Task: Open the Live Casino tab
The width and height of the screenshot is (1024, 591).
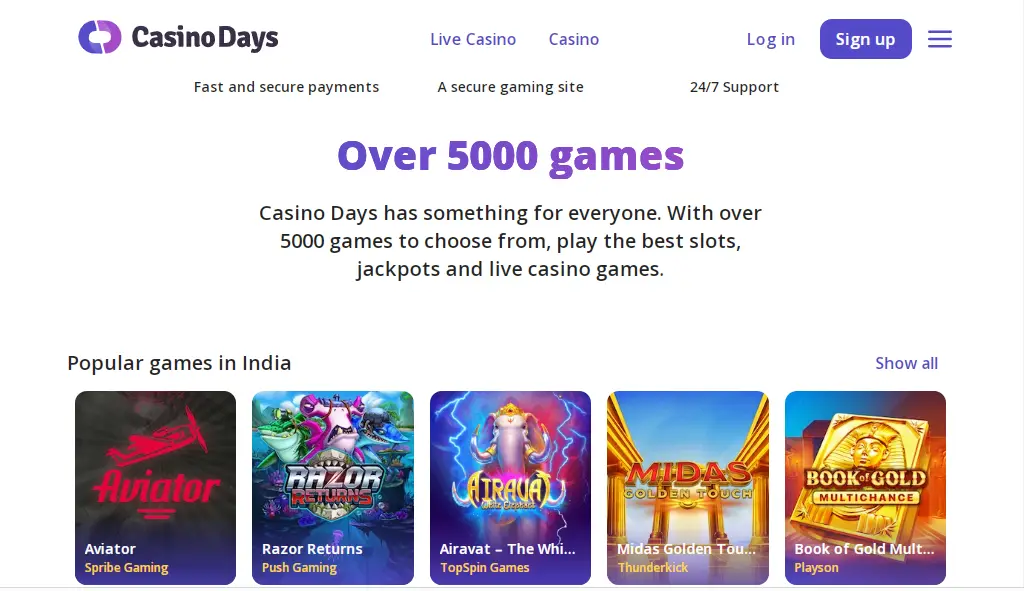Action: pyautogui.click(x=473, y=40)
